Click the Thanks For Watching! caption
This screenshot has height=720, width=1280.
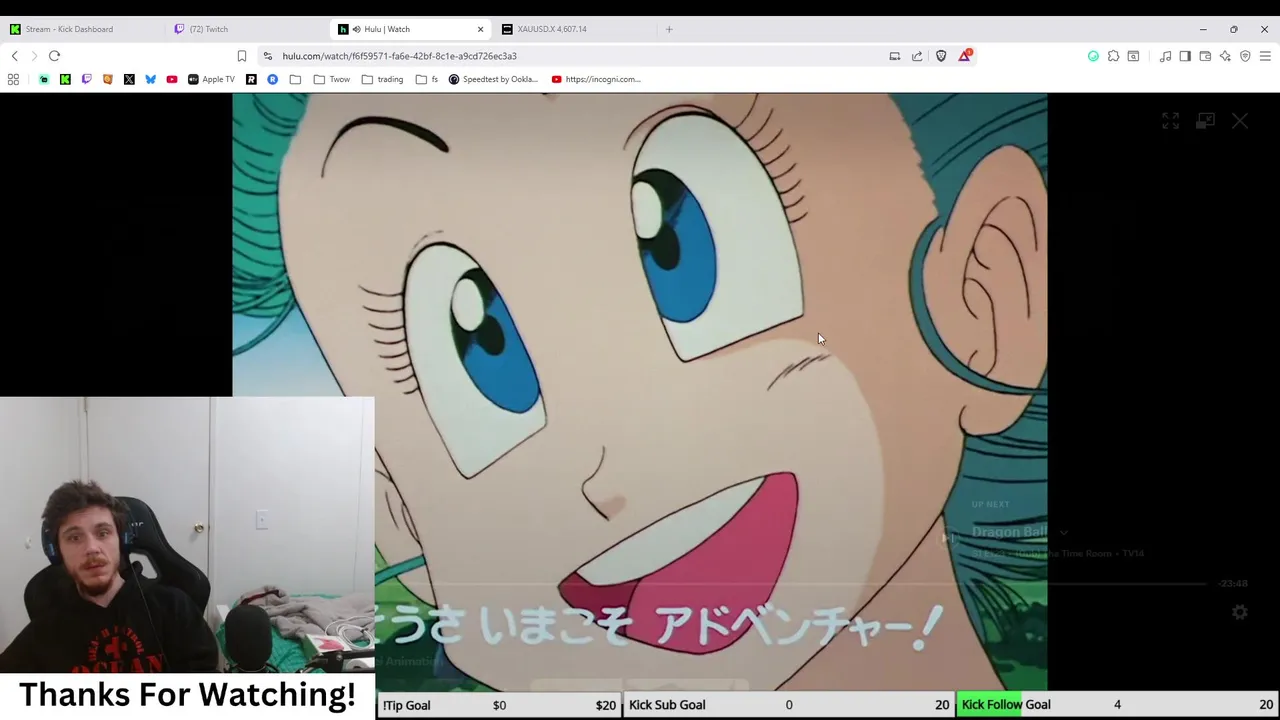(187, 694)
